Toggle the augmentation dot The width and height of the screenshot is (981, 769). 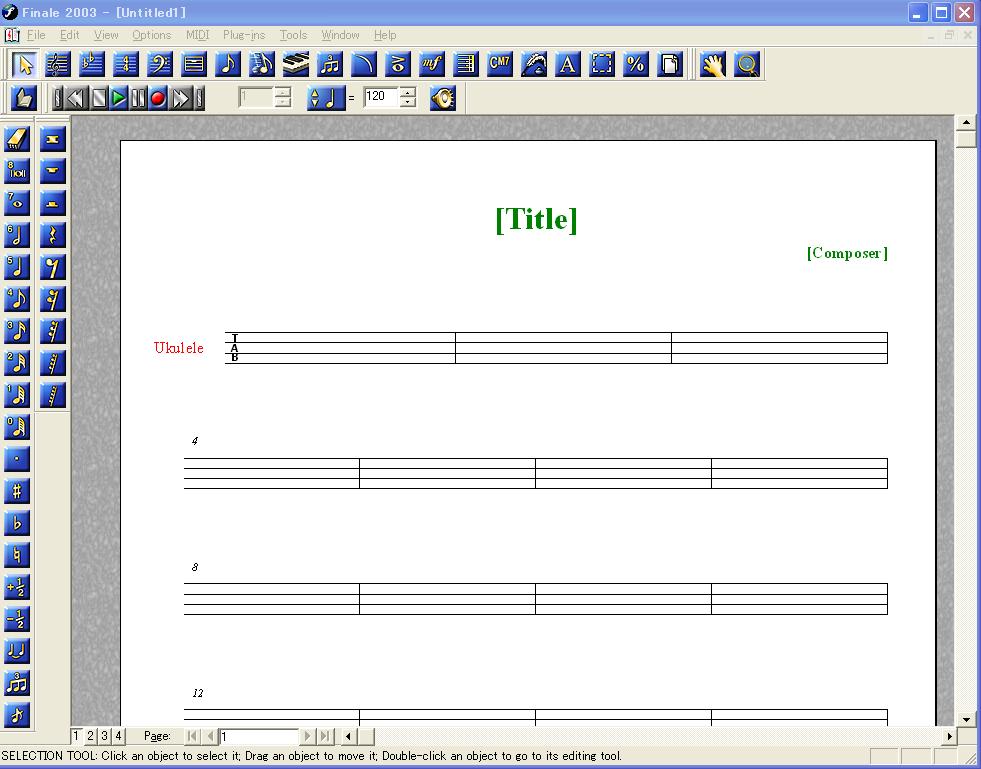(x=17, y=459)
